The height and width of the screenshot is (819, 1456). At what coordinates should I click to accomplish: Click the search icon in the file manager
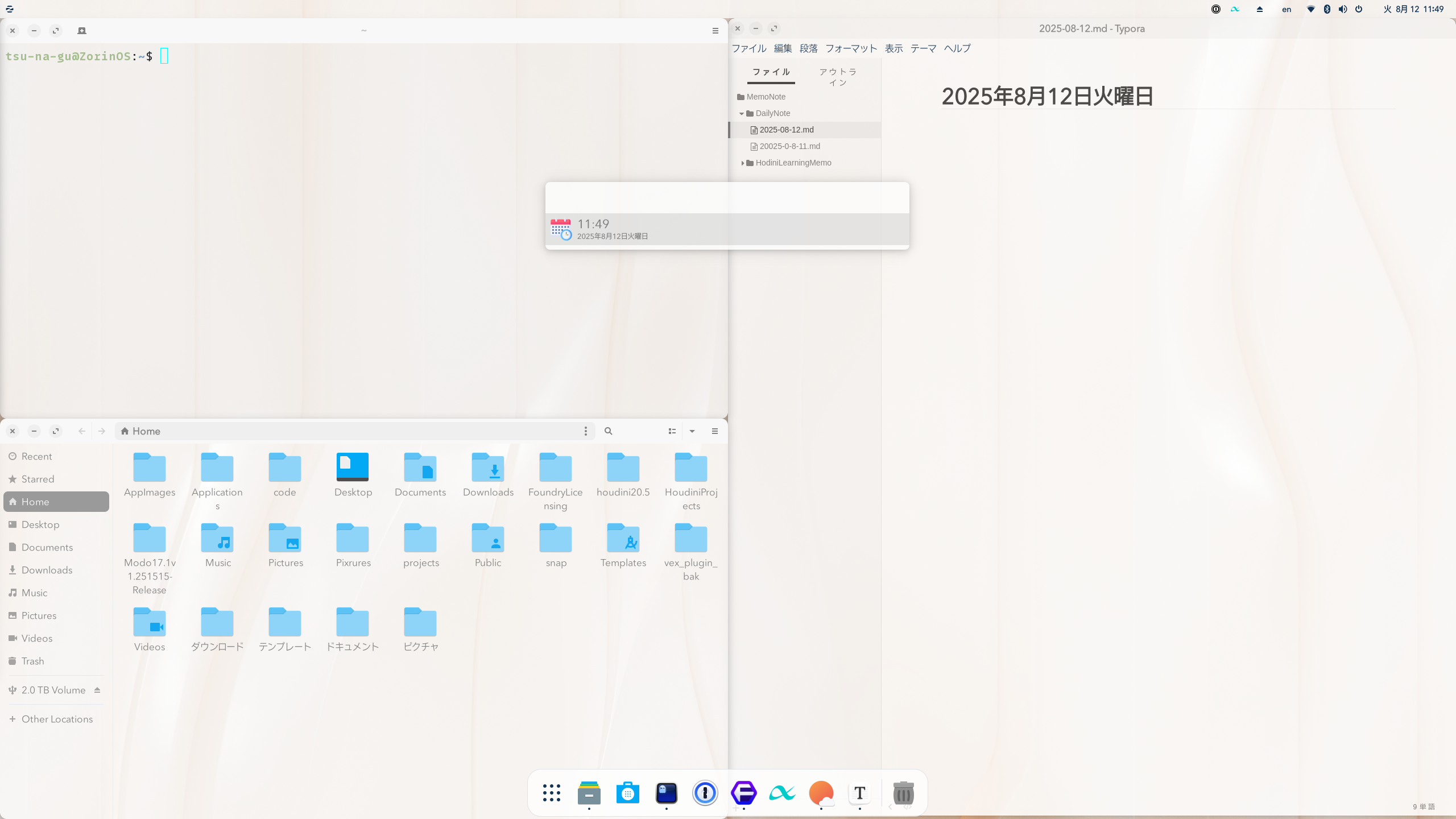(607, 431)
